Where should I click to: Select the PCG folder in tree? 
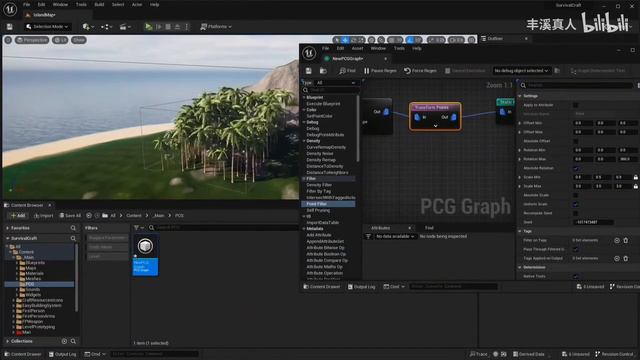pos(30,284)
